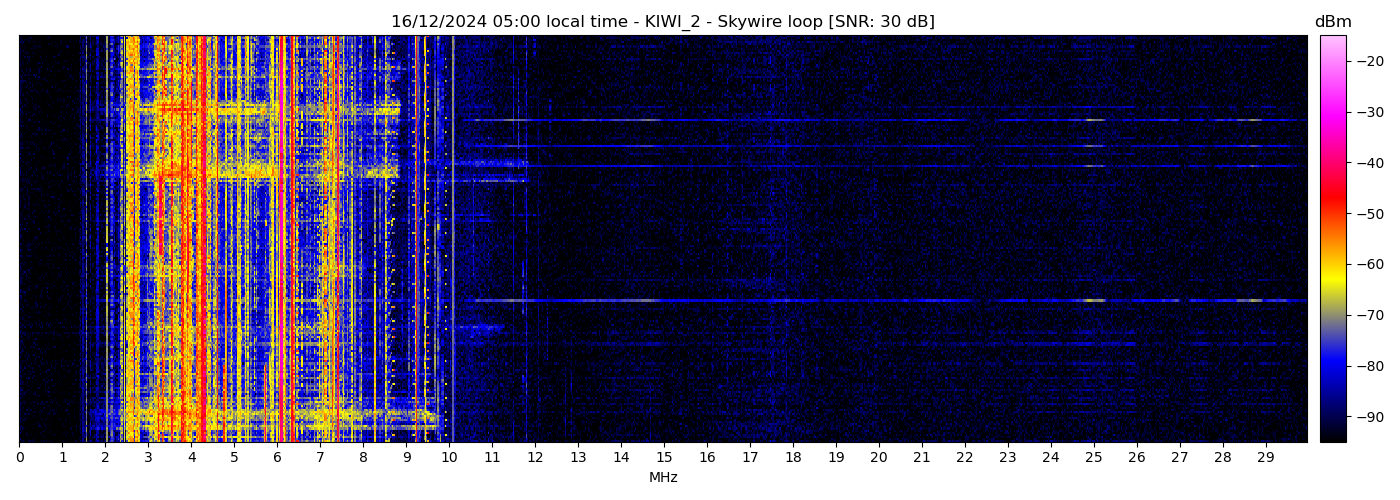Click the 0 MHz tick label
Viewport: 1400px width, 500px height.
coord(19,457)
